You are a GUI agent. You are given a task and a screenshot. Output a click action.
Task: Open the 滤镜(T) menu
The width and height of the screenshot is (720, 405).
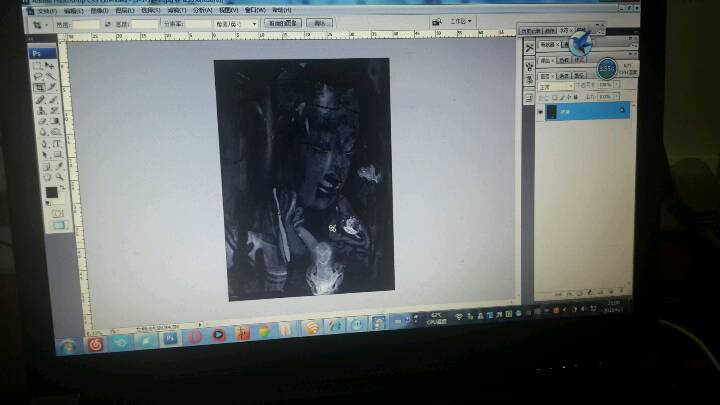(177, 10)
